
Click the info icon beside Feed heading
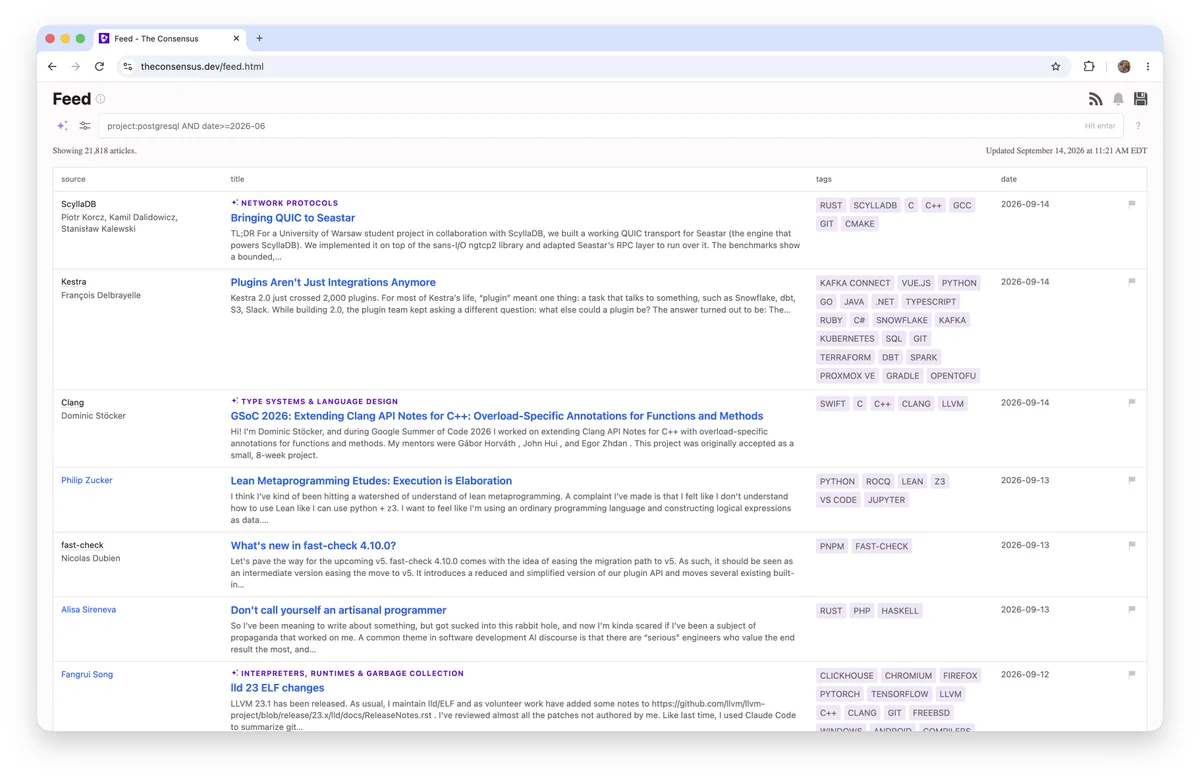(x=100, y=99)
